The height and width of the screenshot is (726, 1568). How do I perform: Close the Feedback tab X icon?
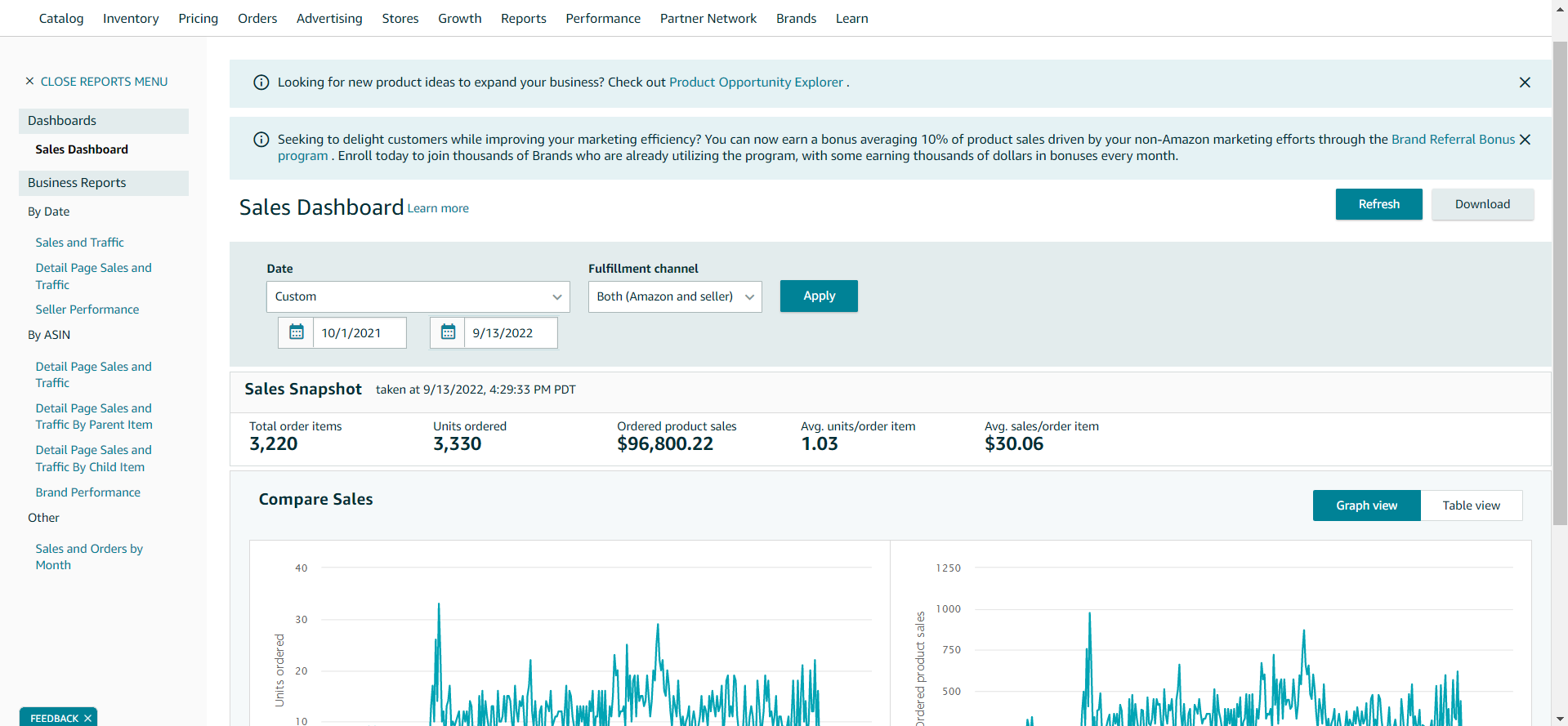pyautogui.click(x=87, y=719)
